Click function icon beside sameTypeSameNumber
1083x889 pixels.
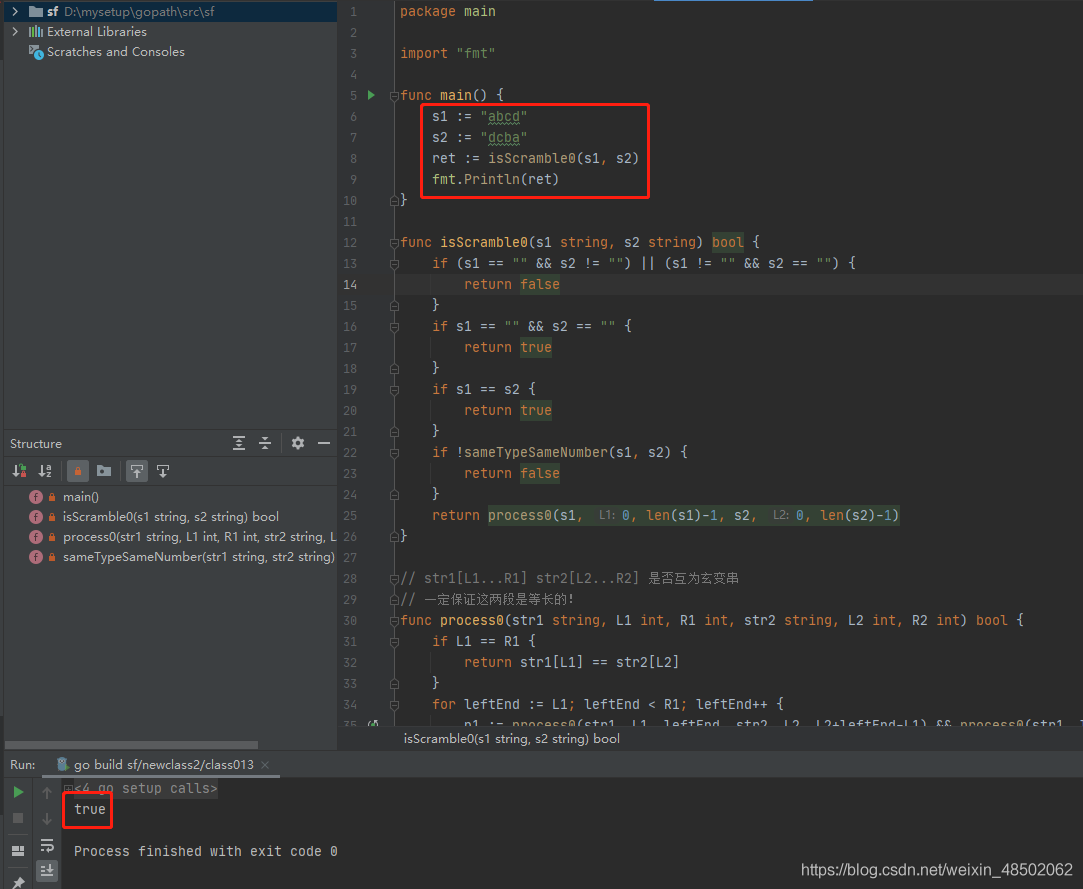[x=36, y=557]
